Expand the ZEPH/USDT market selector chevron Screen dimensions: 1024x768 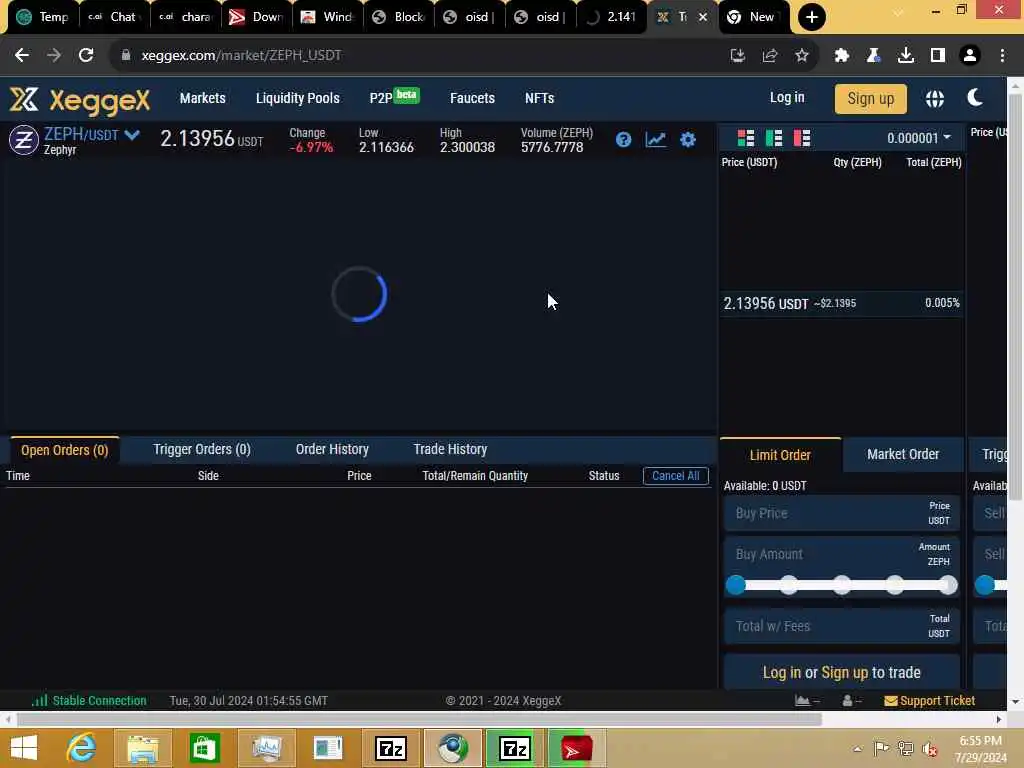[132, 135]
